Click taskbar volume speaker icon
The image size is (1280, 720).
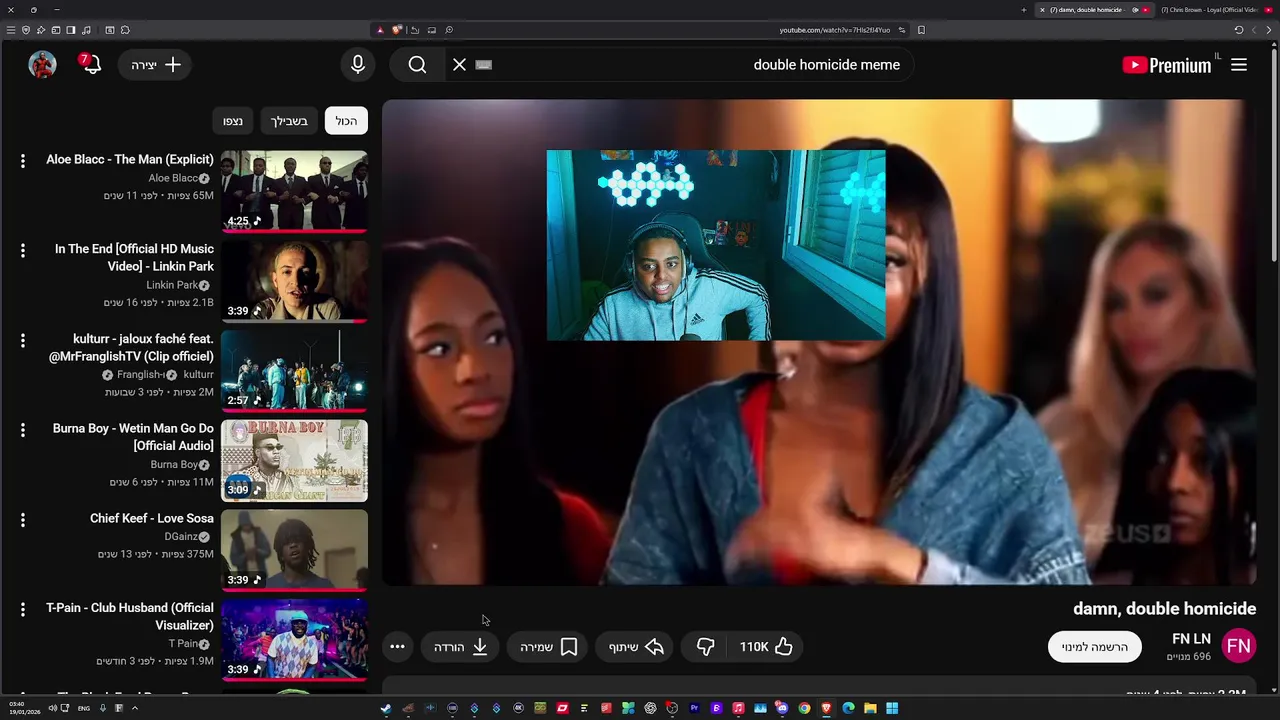pos(52,708)
